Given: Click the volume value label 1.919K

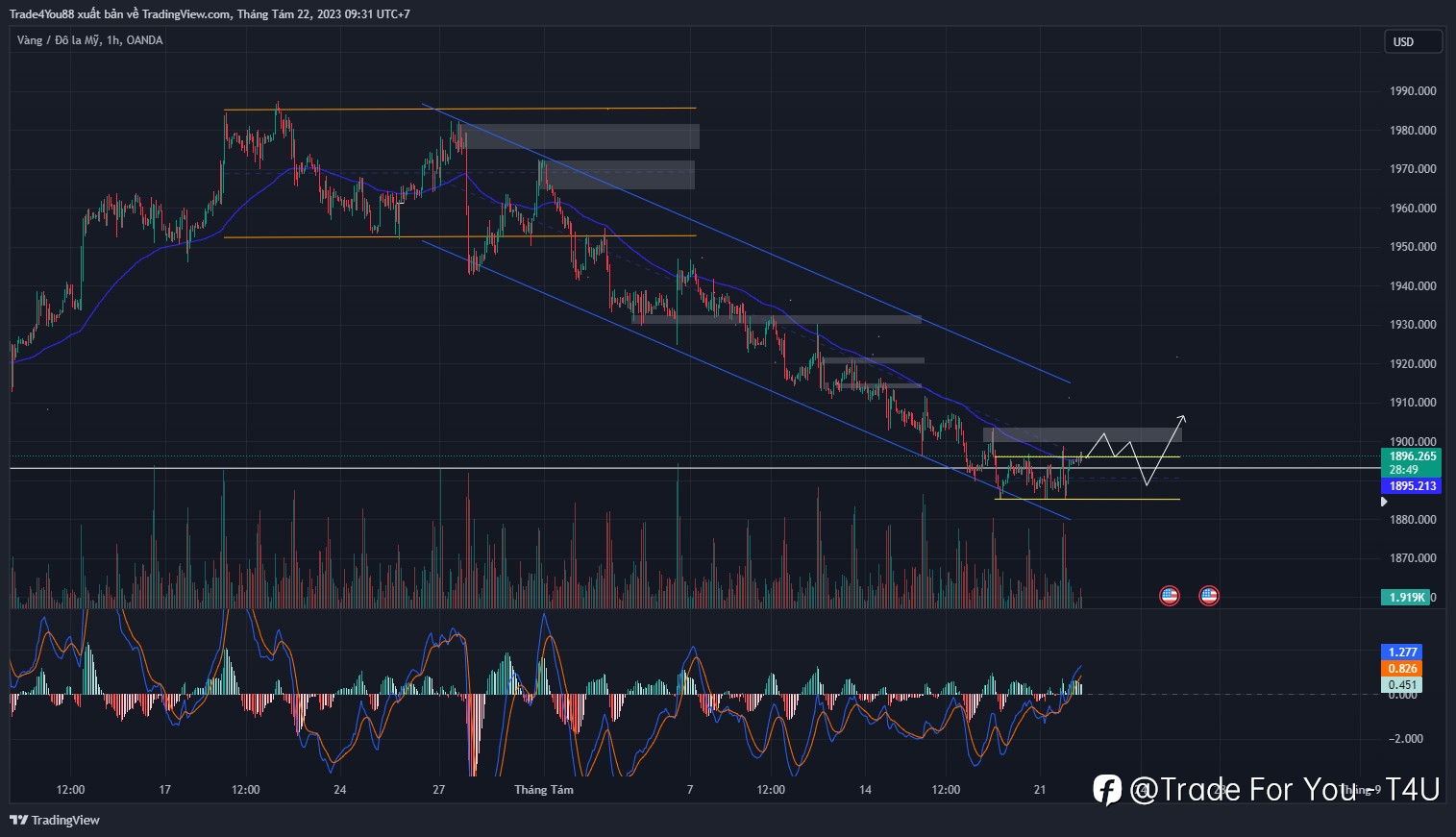Looking at the screenshot, I should 1406,597.
